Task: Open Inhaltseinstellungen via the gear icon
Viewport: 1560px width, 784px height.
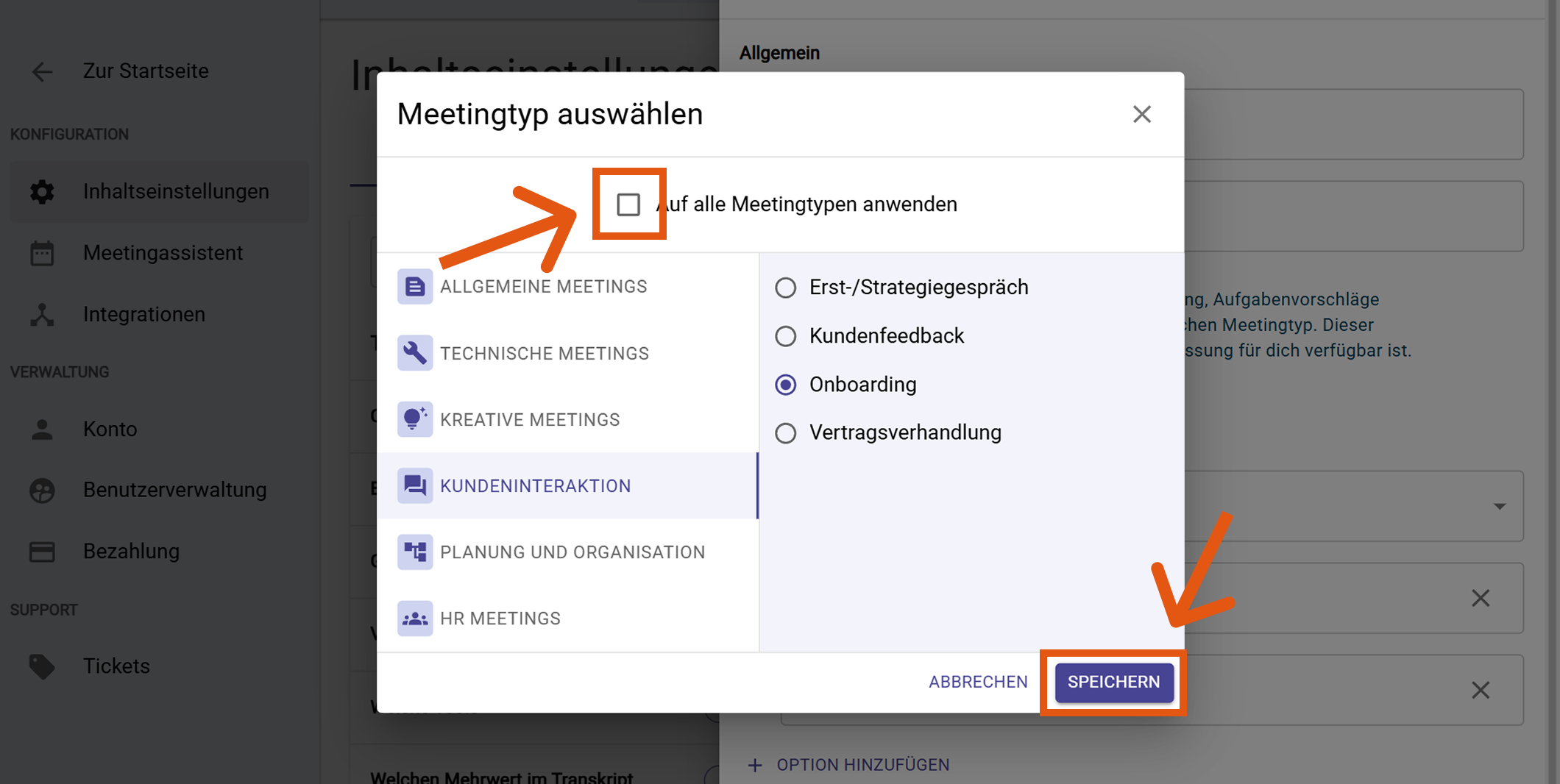Action: coord(42,191)
